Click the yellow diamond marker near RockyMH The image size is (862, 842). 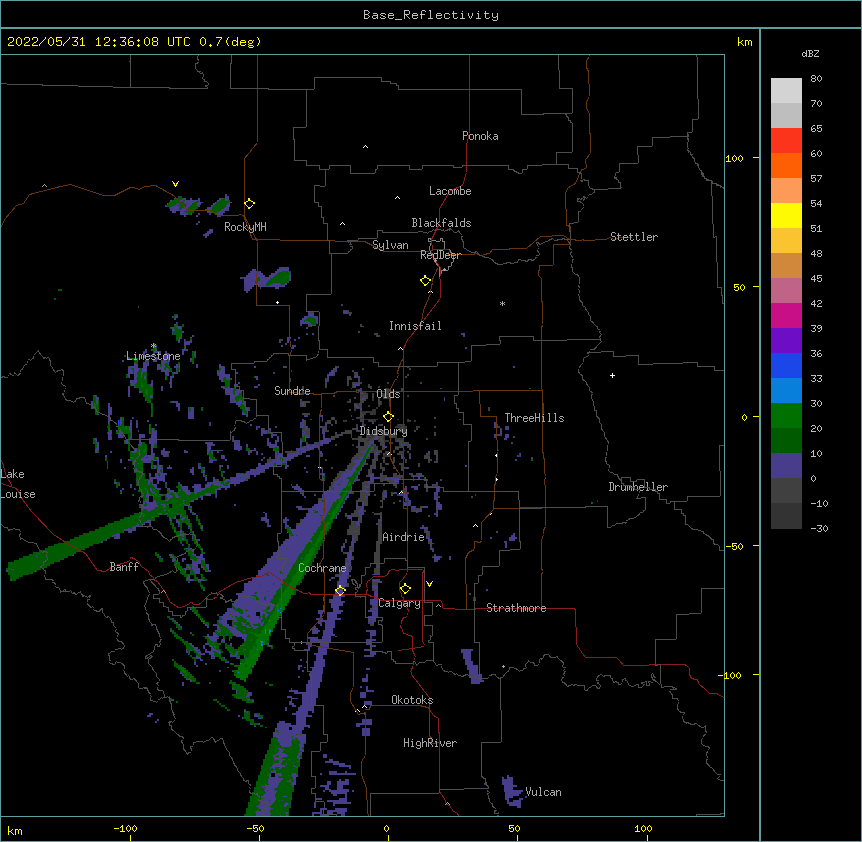250,204
